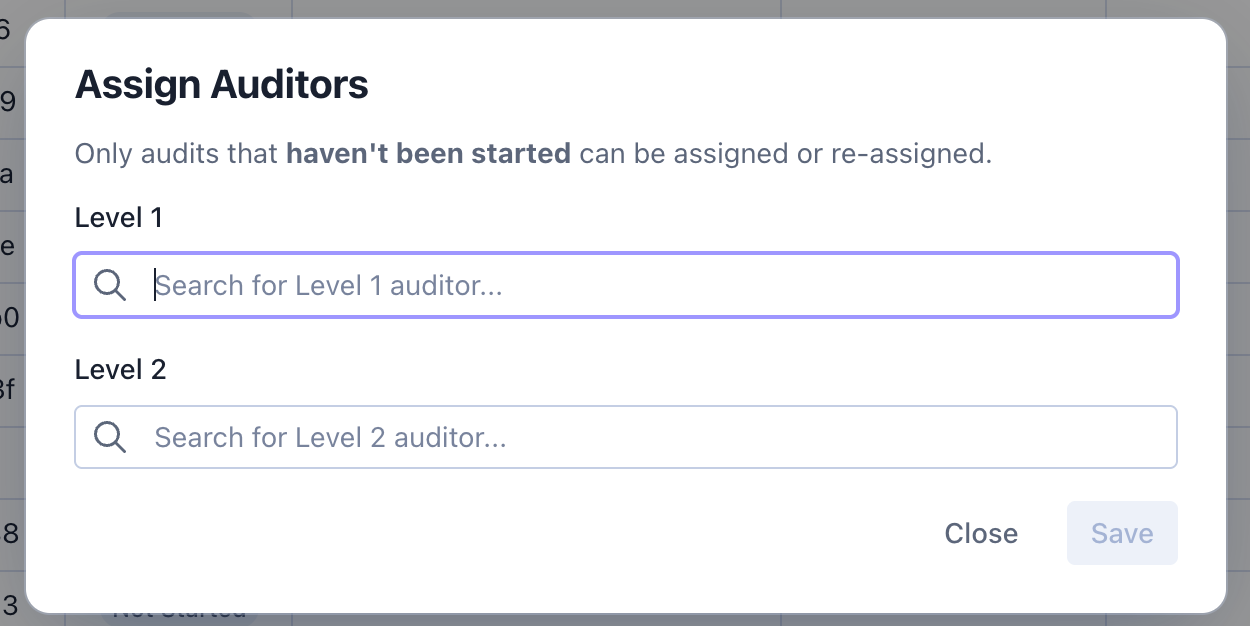Click the Assign Auditors dialog title
Viewport: 1250px width, 626px height.
[x=221, y=84]
